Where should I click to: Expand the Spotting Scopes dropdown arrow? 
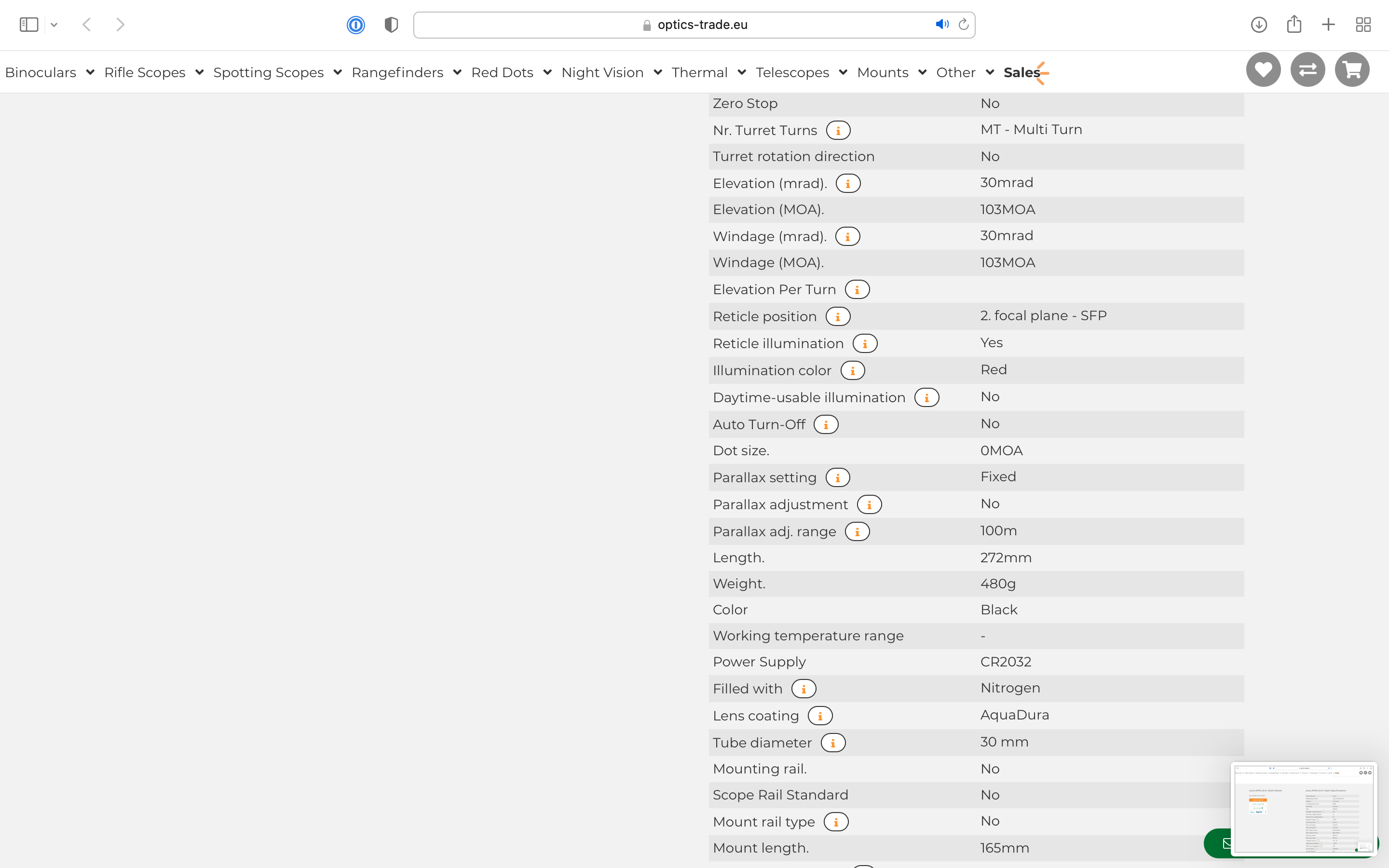tap(338, 72)
